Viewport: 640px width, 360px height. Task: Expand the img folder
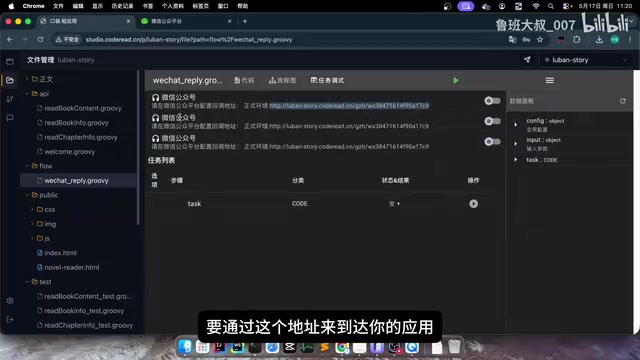32,224
